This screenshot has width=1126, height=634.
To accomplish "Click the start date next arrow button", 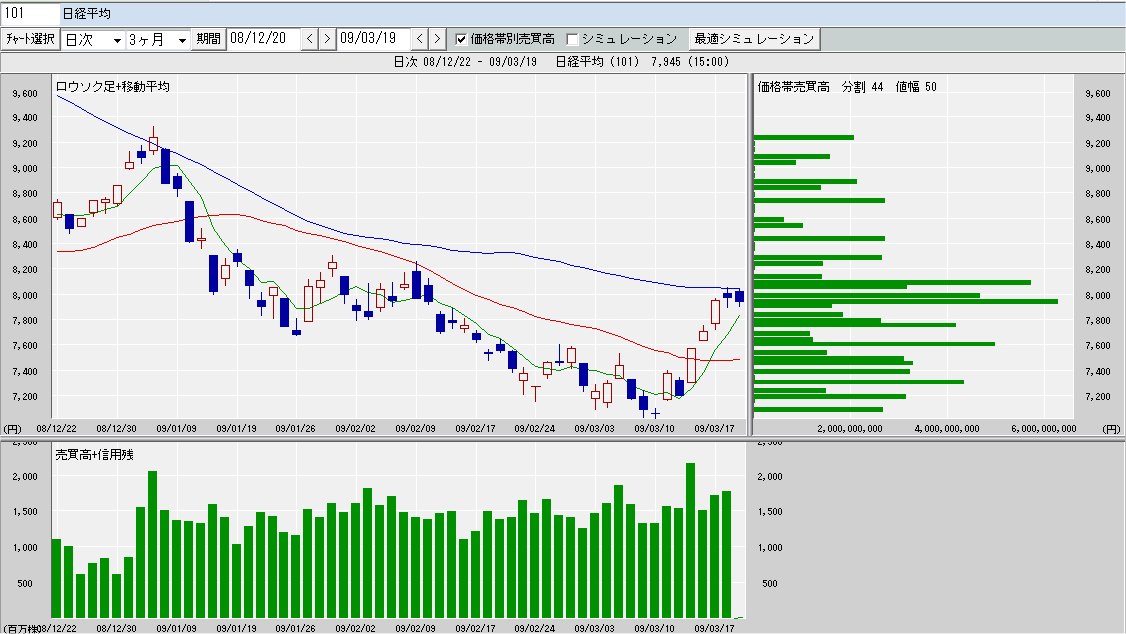I will (x=326, y=39).
